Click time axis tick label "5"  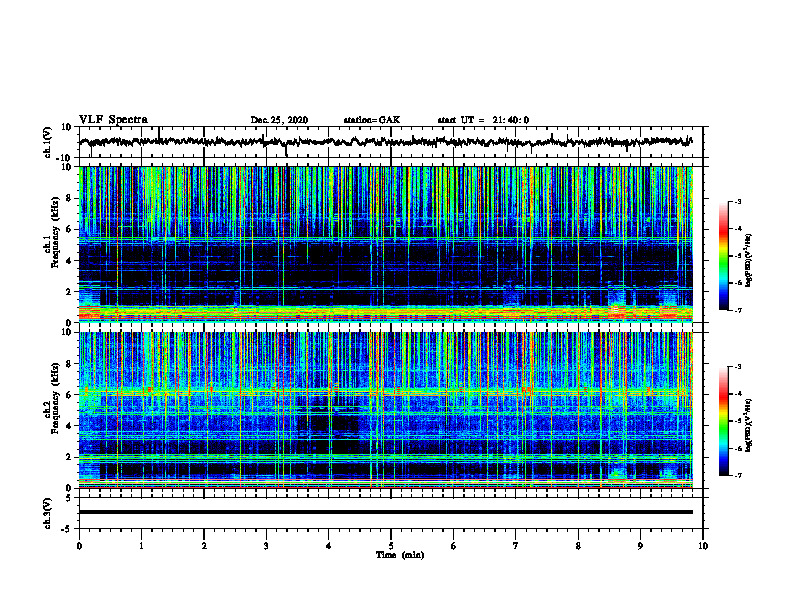391,546
